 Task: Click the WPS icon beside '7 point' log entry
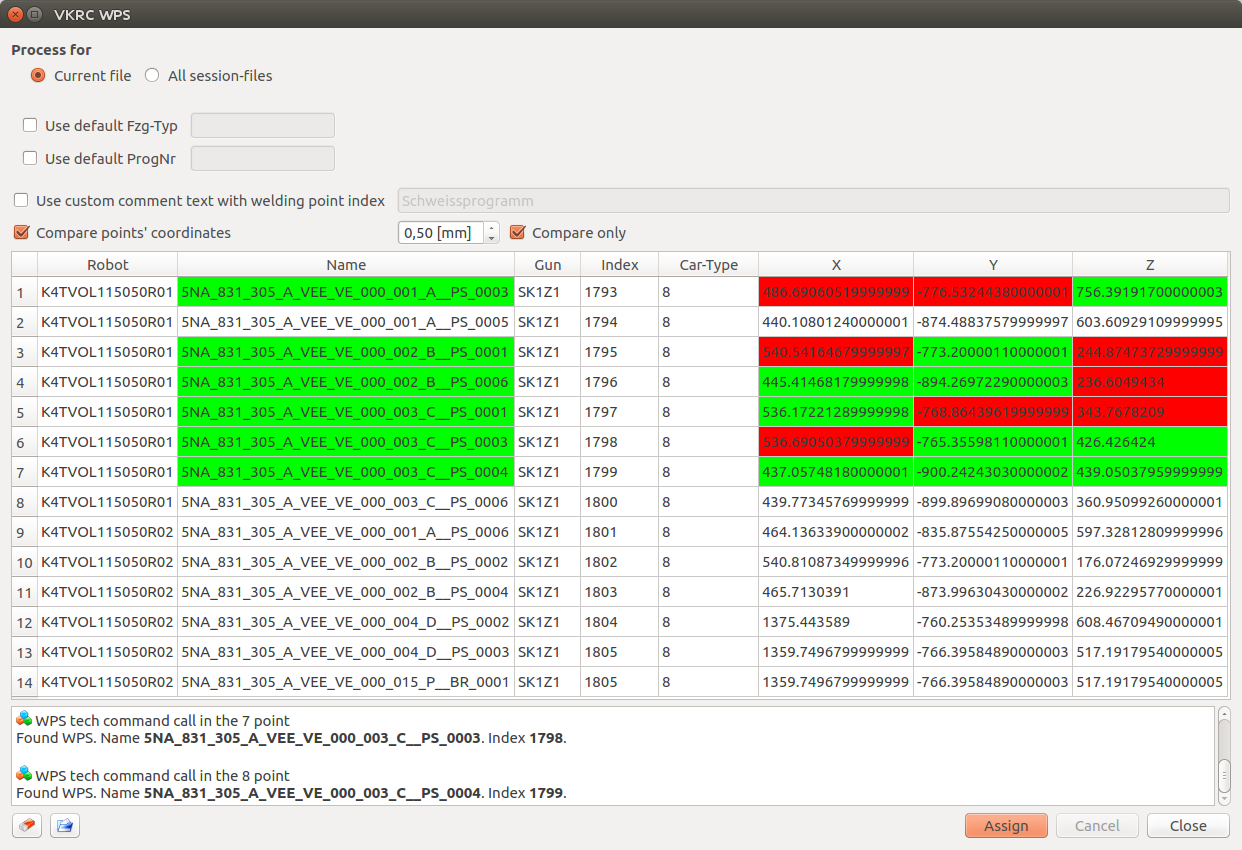[24, 720]
